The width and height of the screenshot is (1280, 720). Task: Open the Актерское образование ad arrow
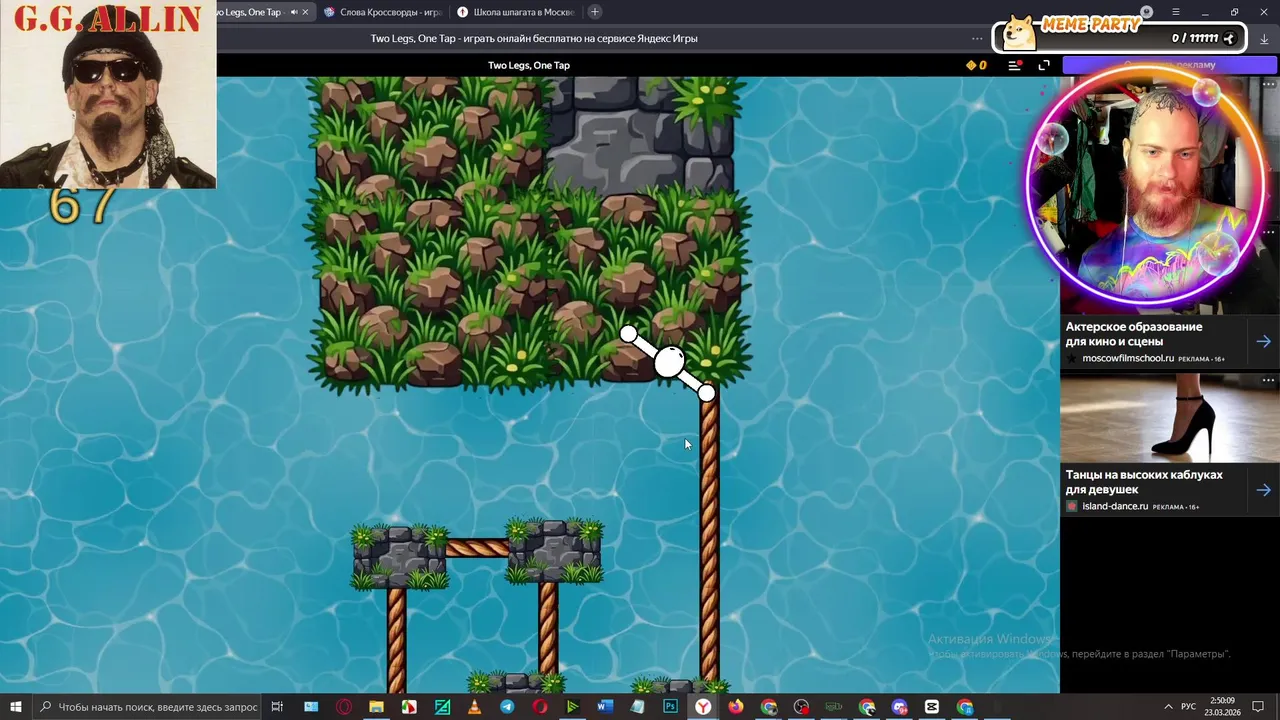click(1264, 341)
